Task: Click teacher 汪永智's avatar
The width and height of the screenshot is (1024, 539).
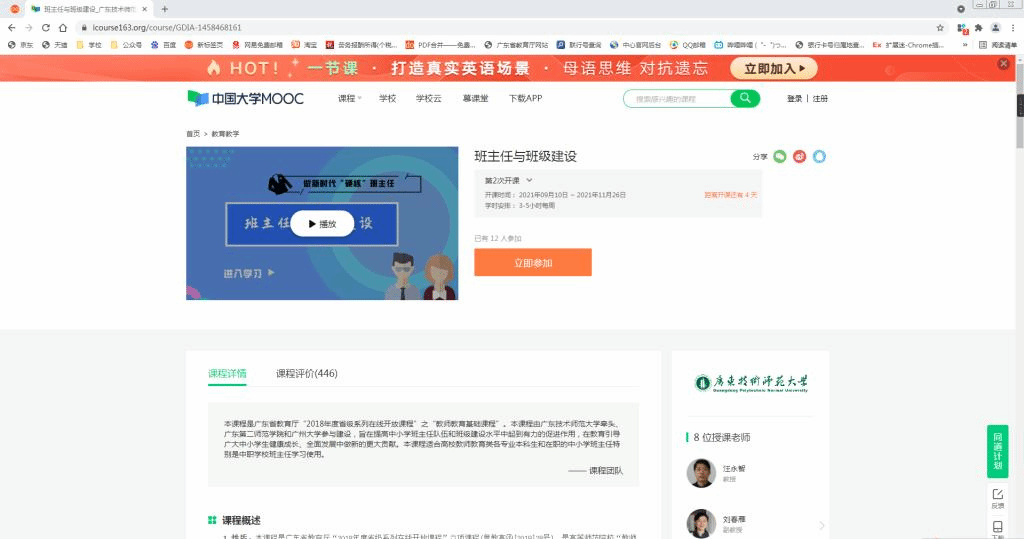Action: (701, 473)
